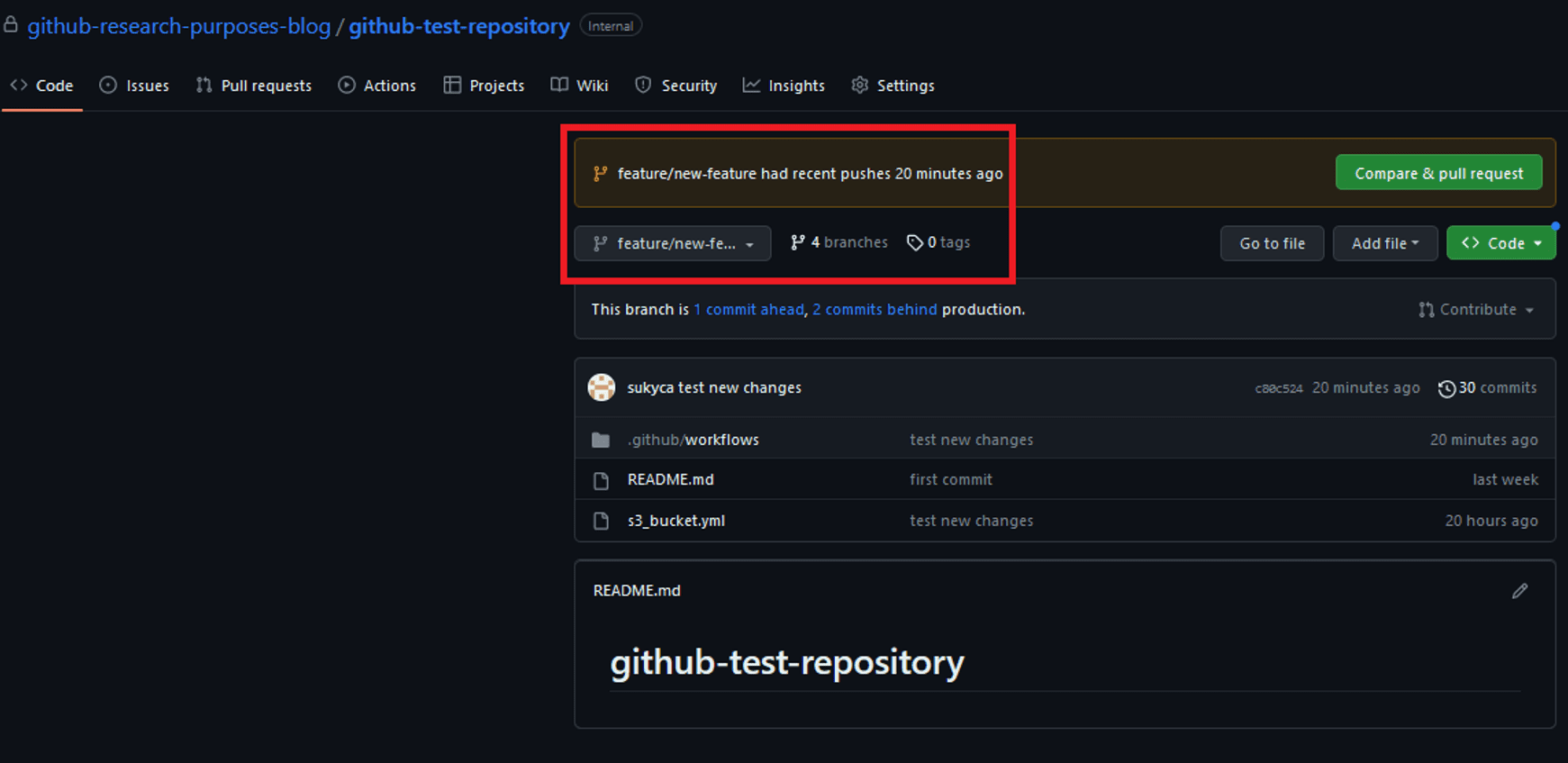
Task: Click the README.md file row icon
Action: point(601,480)
